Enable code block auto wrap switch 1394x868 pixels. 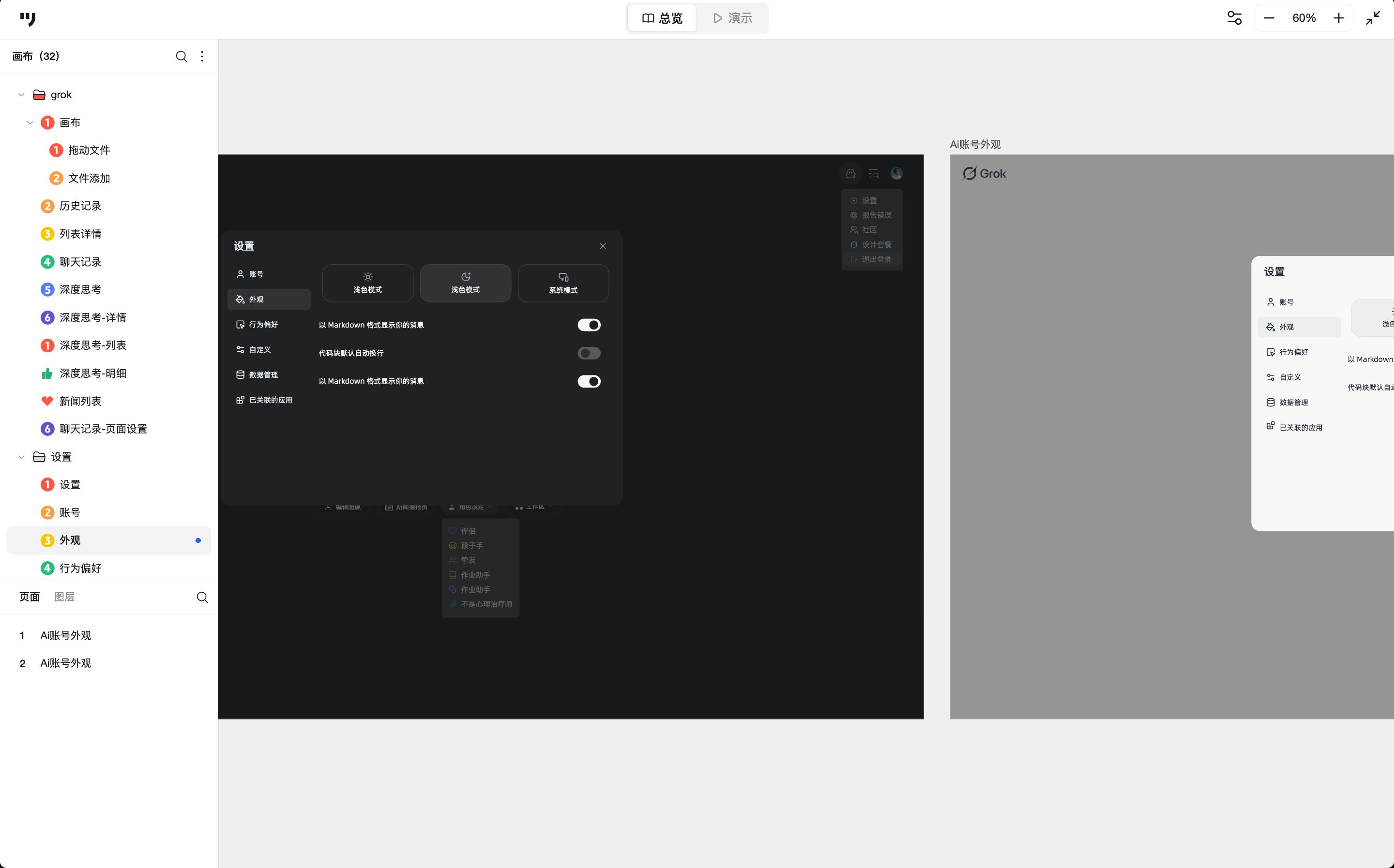pyautogui.click(x=589, y=353)
